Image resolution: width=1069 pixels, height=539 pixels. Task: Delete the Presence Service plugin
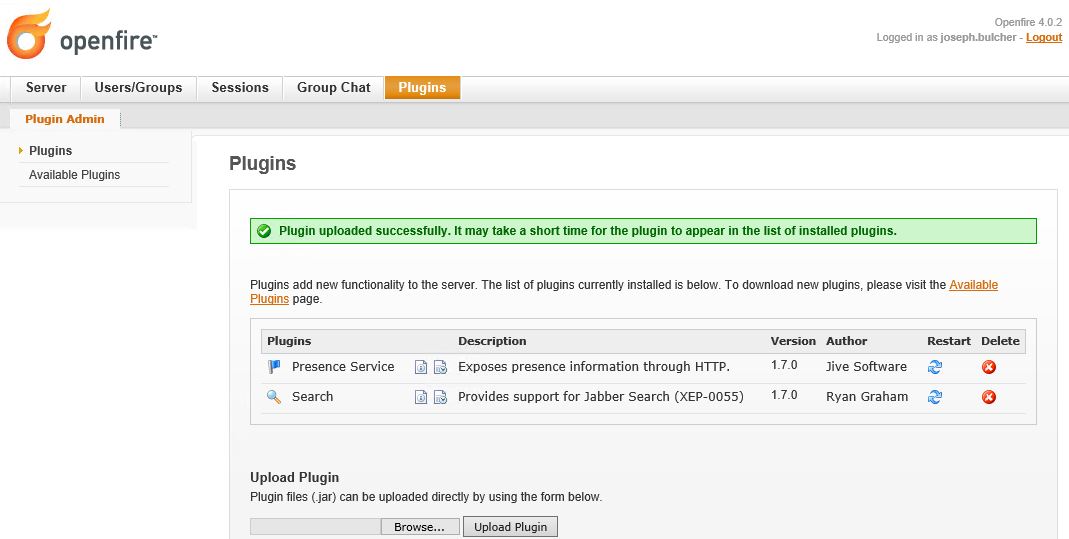[989, 367]
